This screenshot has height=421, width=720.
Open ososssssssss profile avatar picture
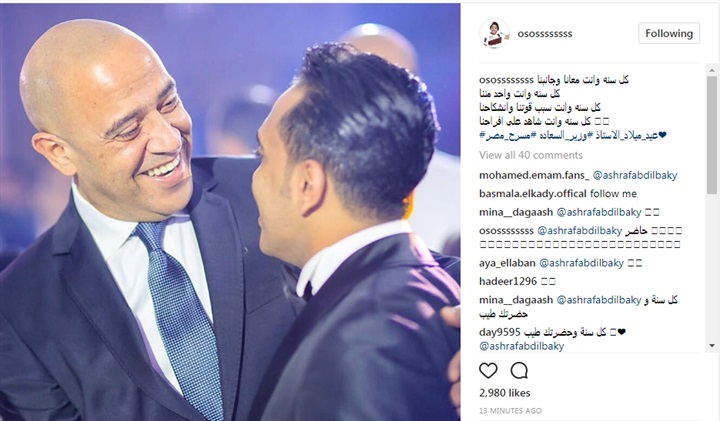pos(494,34)
